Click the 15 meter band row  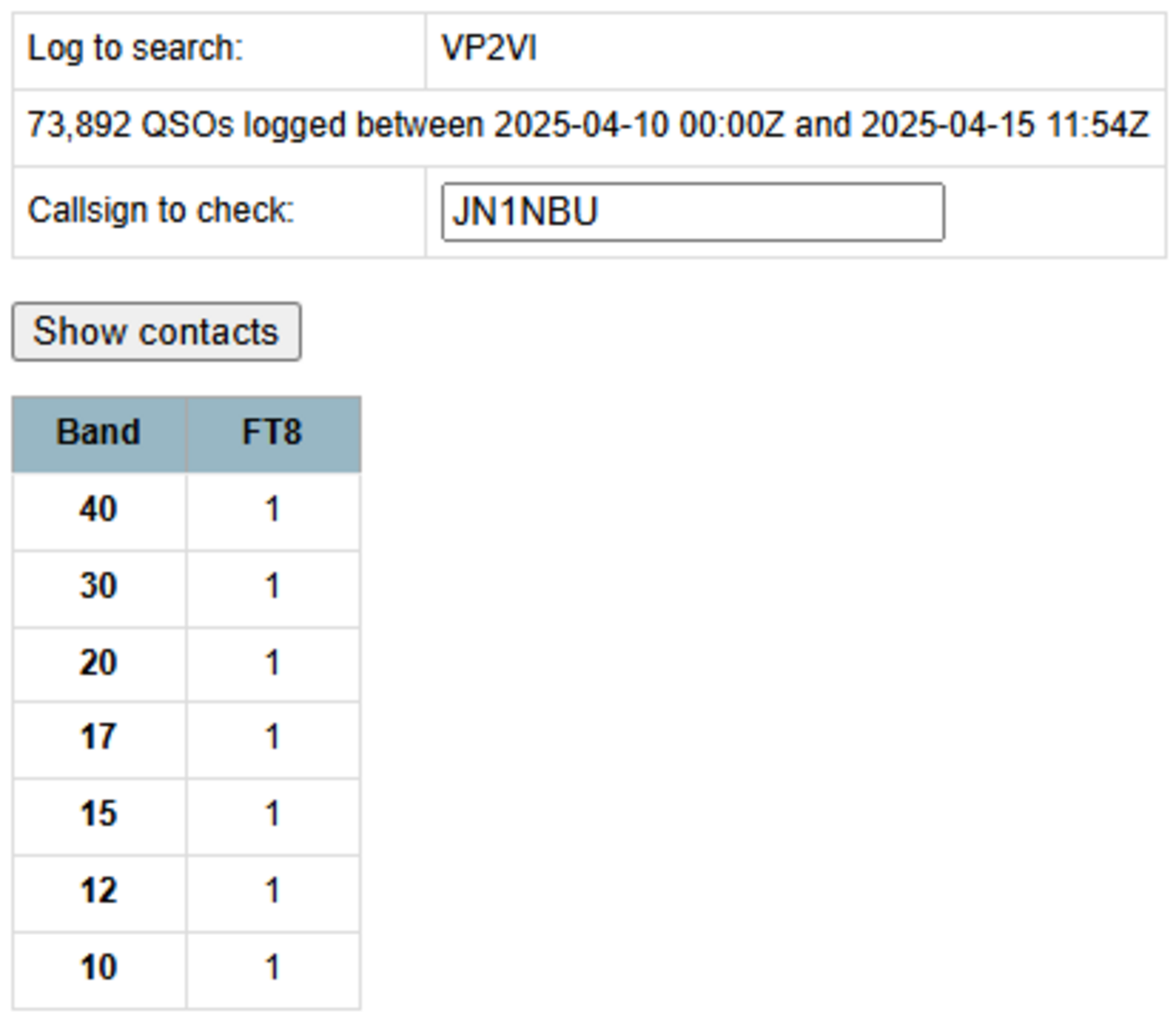coord(98,815)
